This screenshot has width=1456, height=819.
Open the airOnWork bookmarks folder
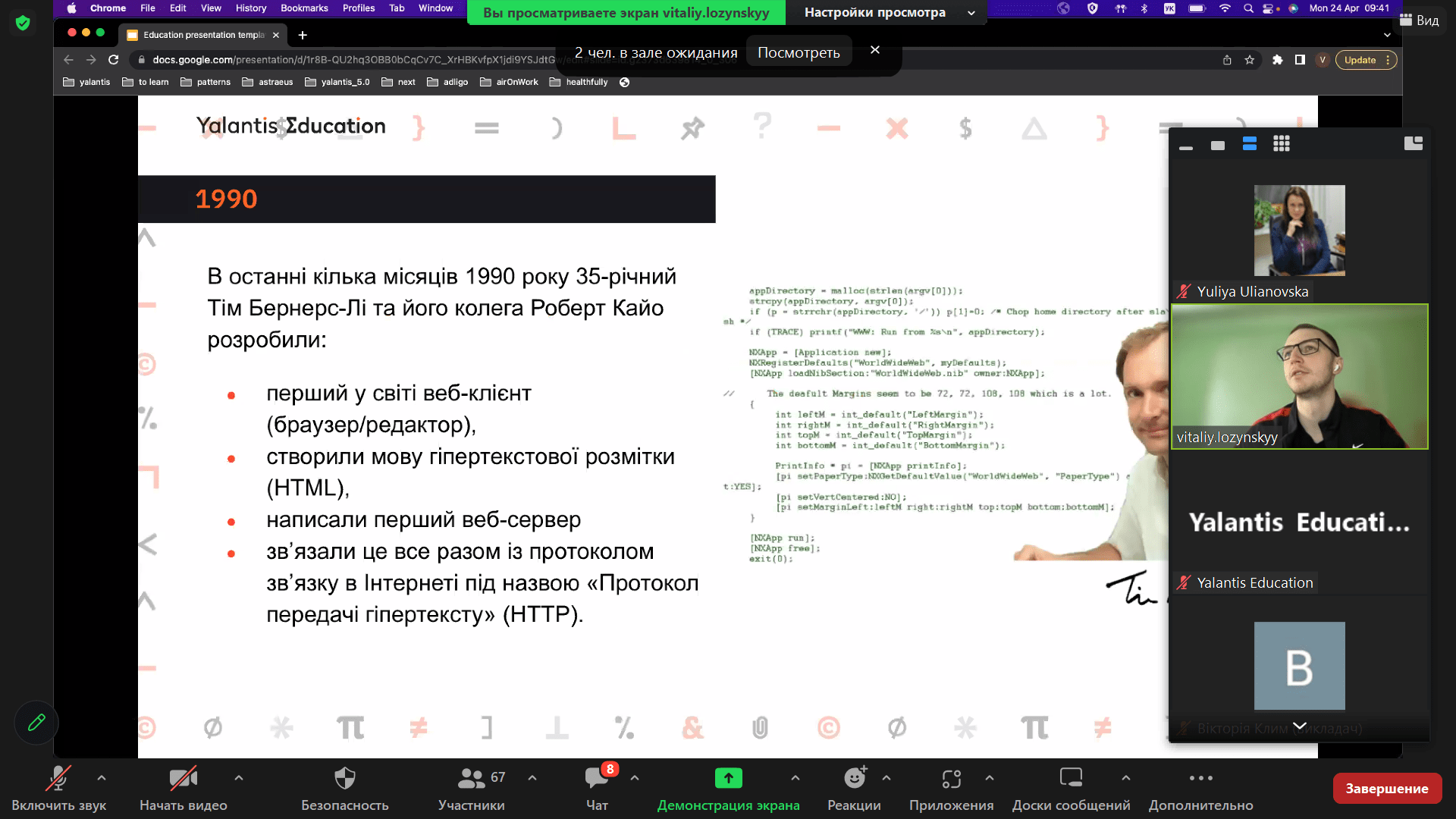(510, 82)
